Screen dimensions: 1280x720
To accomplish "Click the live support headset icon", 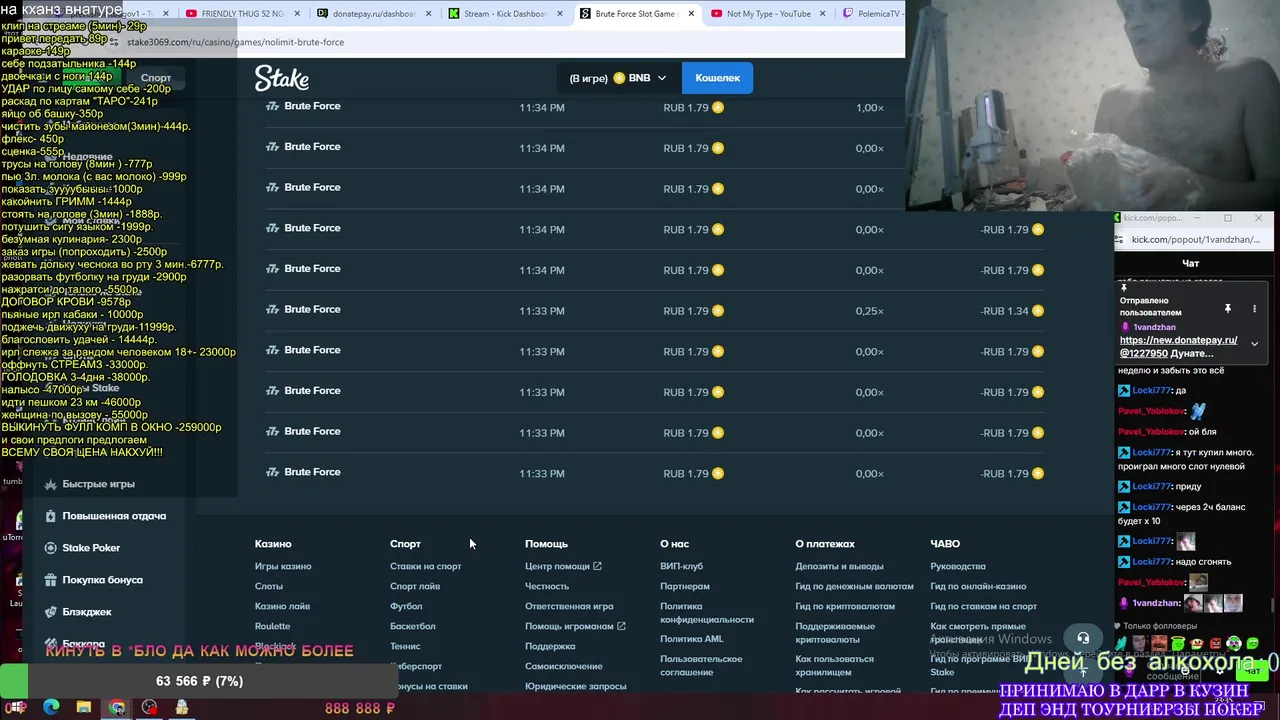I will click(1083, 638).
